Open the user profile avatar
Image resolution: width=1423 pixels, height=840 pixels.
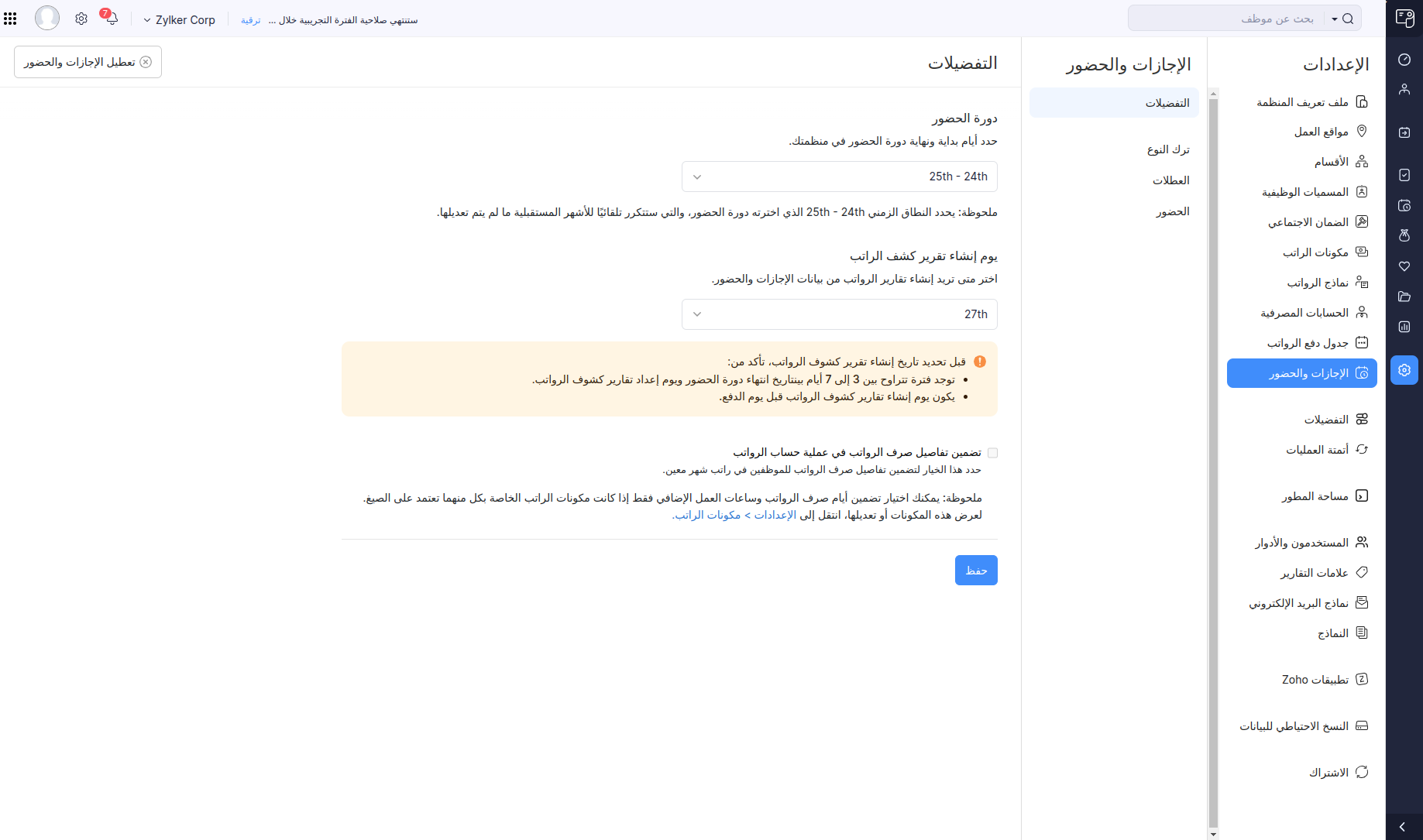click(x=47, y=18)
